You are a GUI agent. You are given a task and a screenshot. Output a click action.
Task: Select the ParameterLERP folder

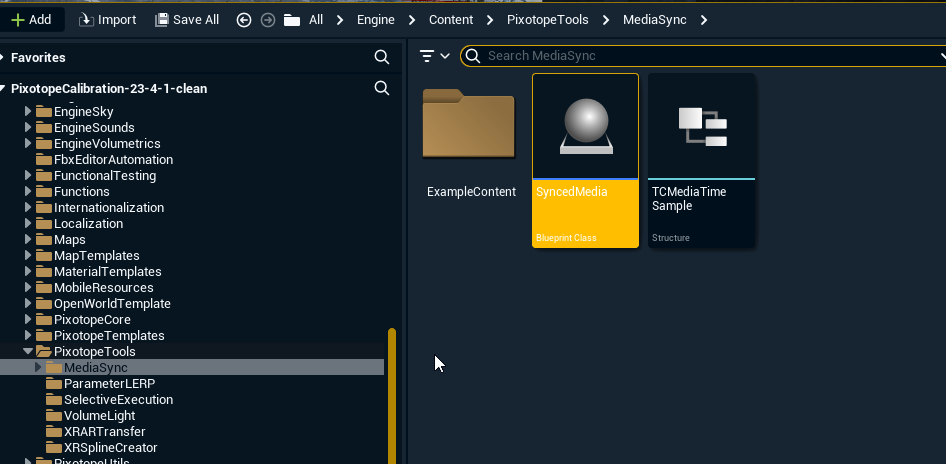[109, 384]
